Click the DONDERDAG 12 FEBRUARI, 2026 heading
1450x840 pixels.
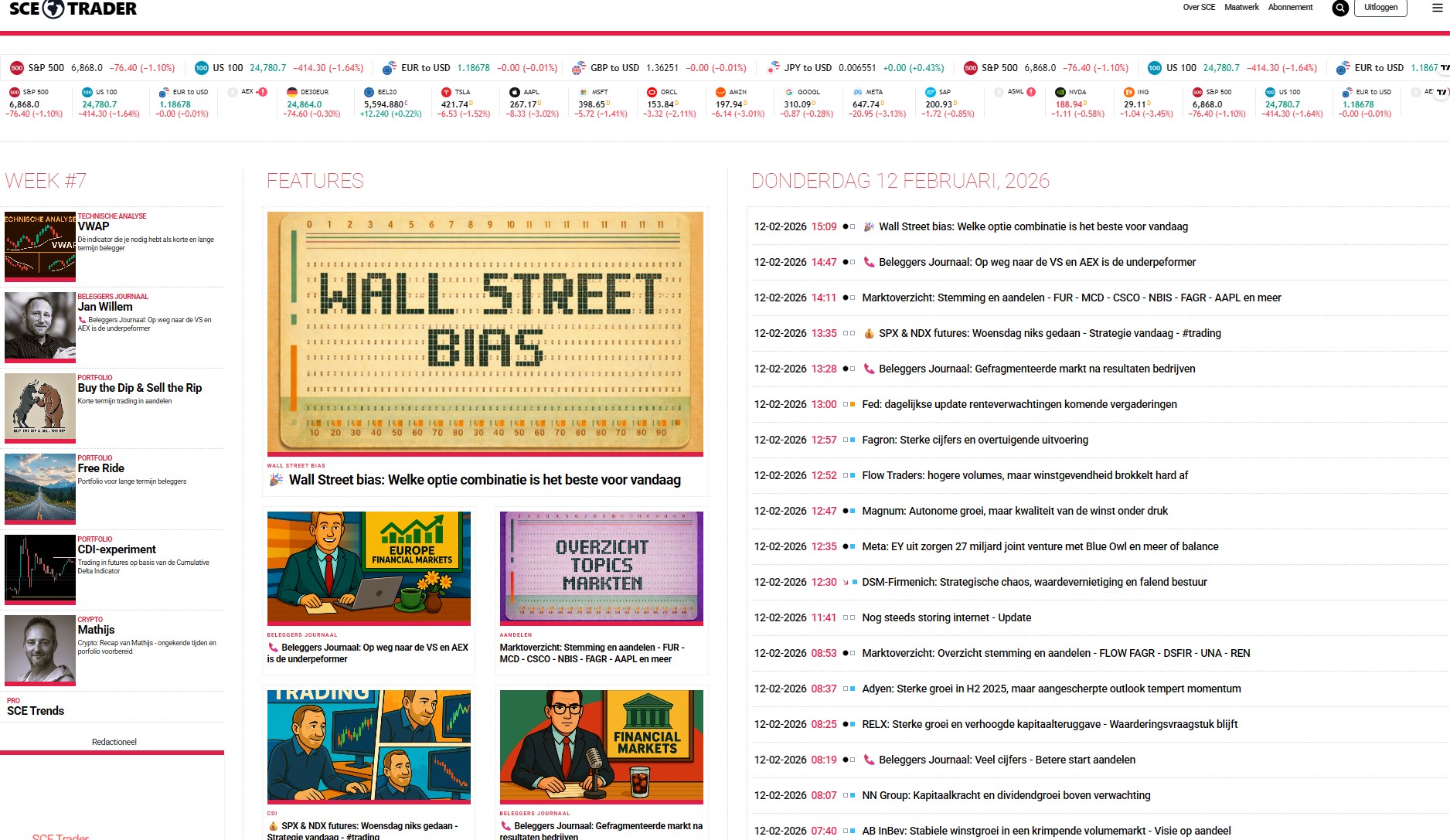[900, 181]
